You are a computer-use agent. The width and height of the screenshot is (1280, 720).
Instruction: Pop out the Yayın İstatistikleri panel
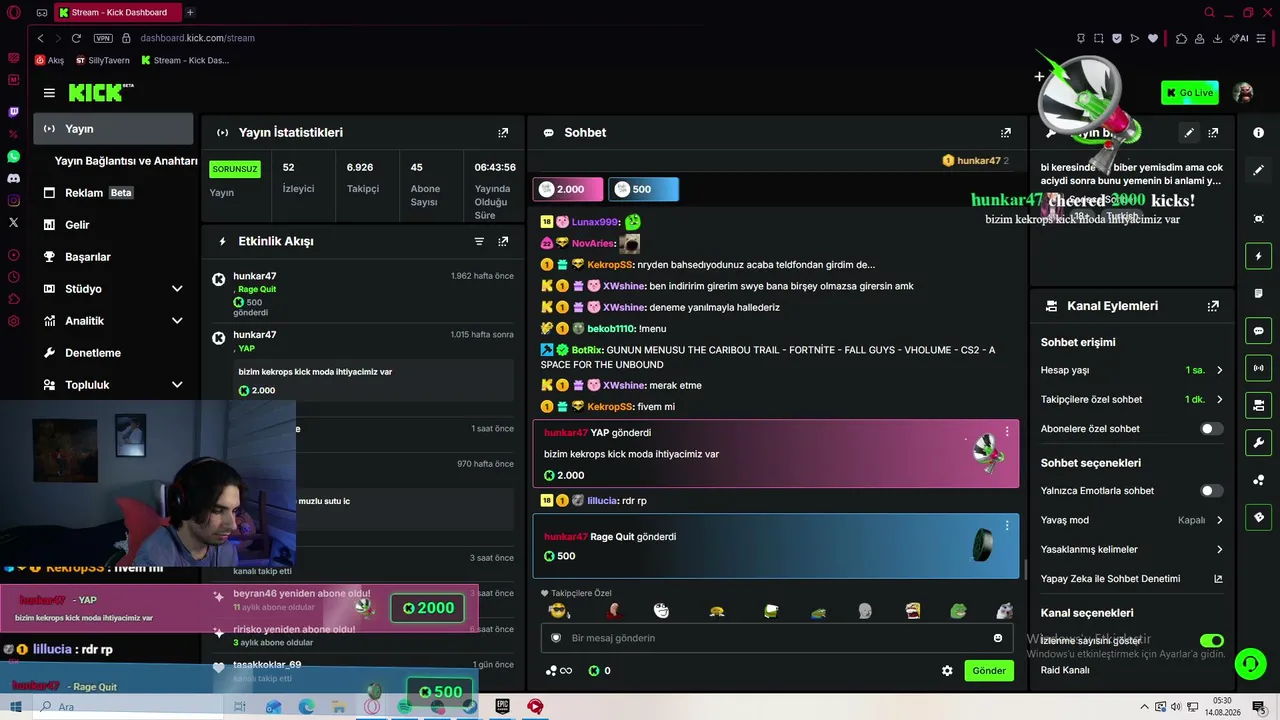tap(503, 132)
